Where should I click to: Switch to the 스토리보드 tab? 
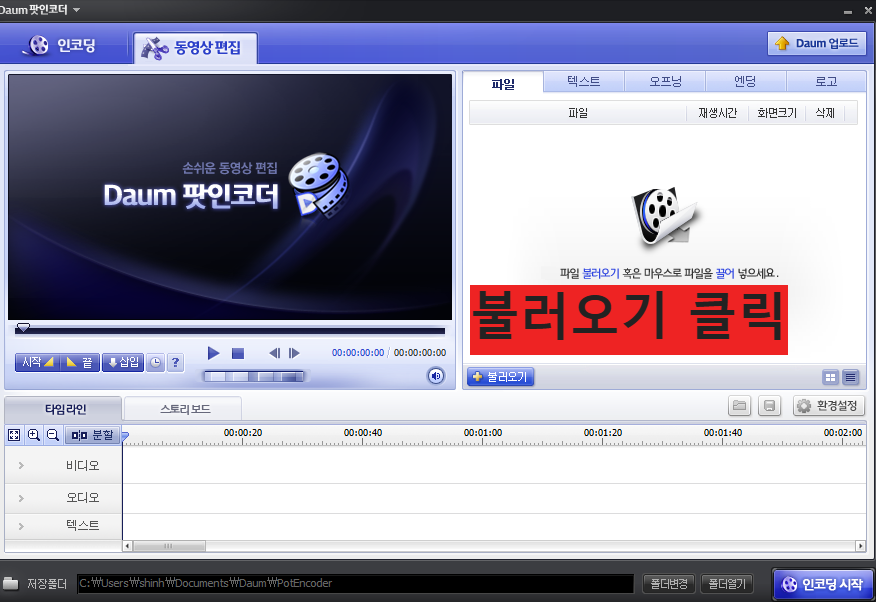(184, 409)
